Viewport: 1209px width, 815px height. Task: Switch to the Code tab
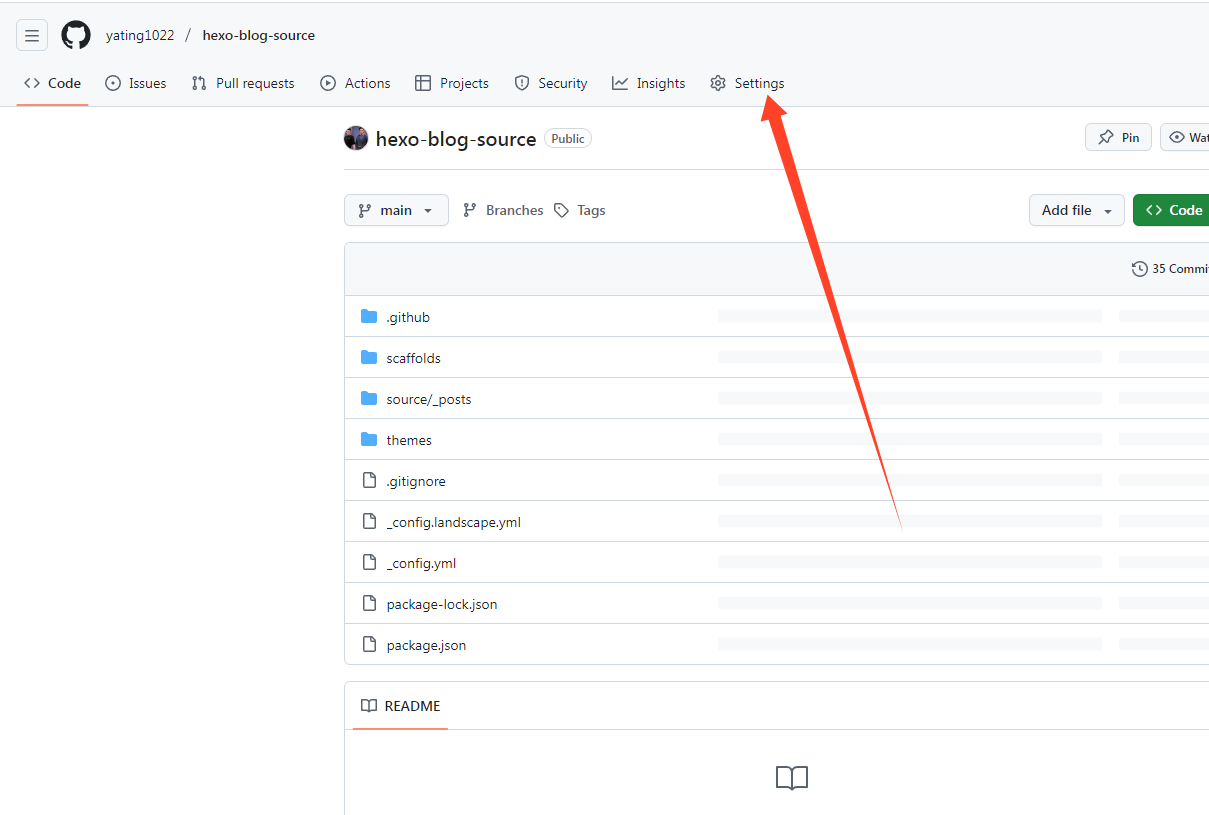pos(53,83)
